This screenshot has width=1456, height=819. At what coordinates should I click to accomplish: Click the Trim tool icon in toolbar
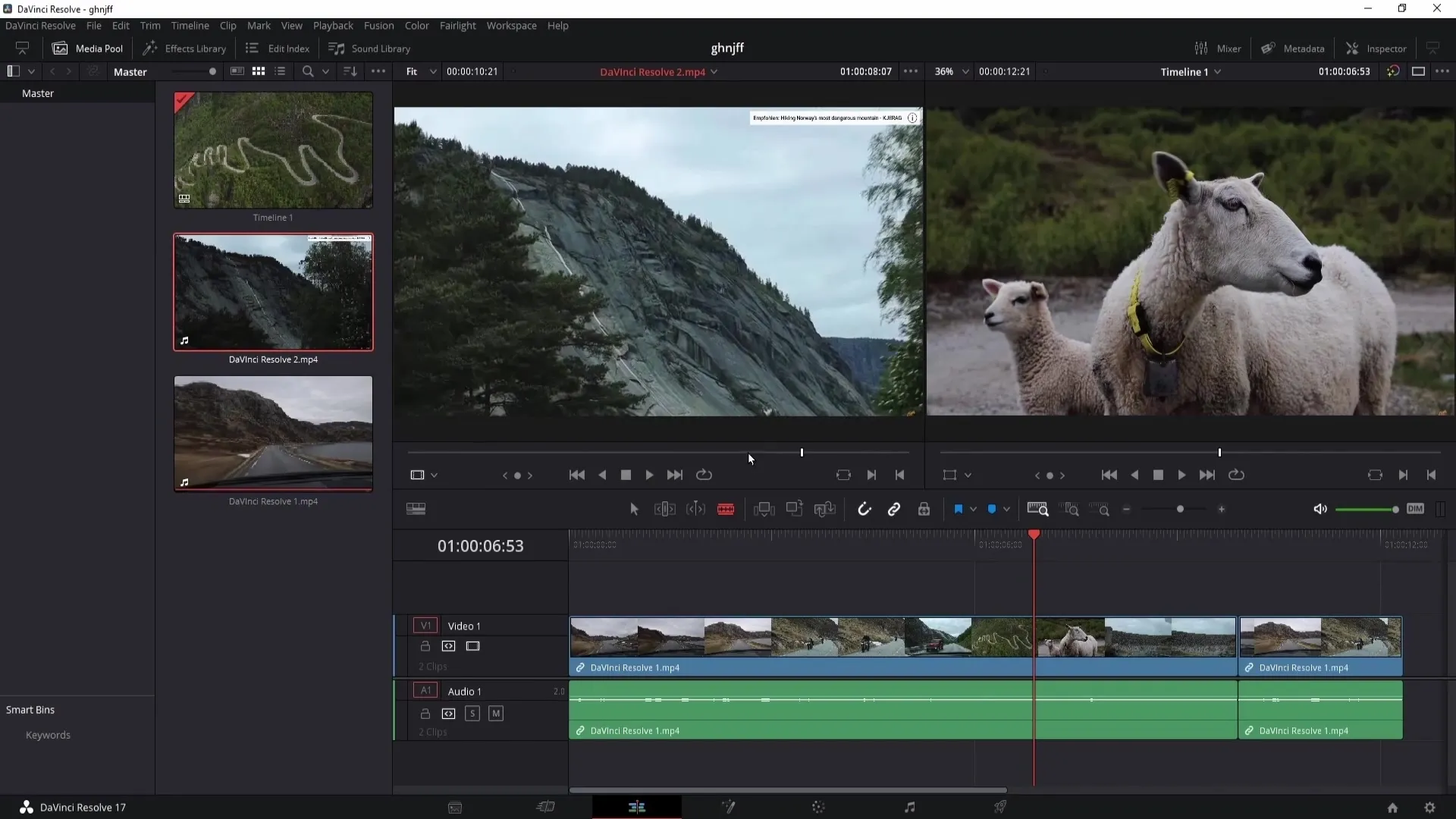point(664,509)
